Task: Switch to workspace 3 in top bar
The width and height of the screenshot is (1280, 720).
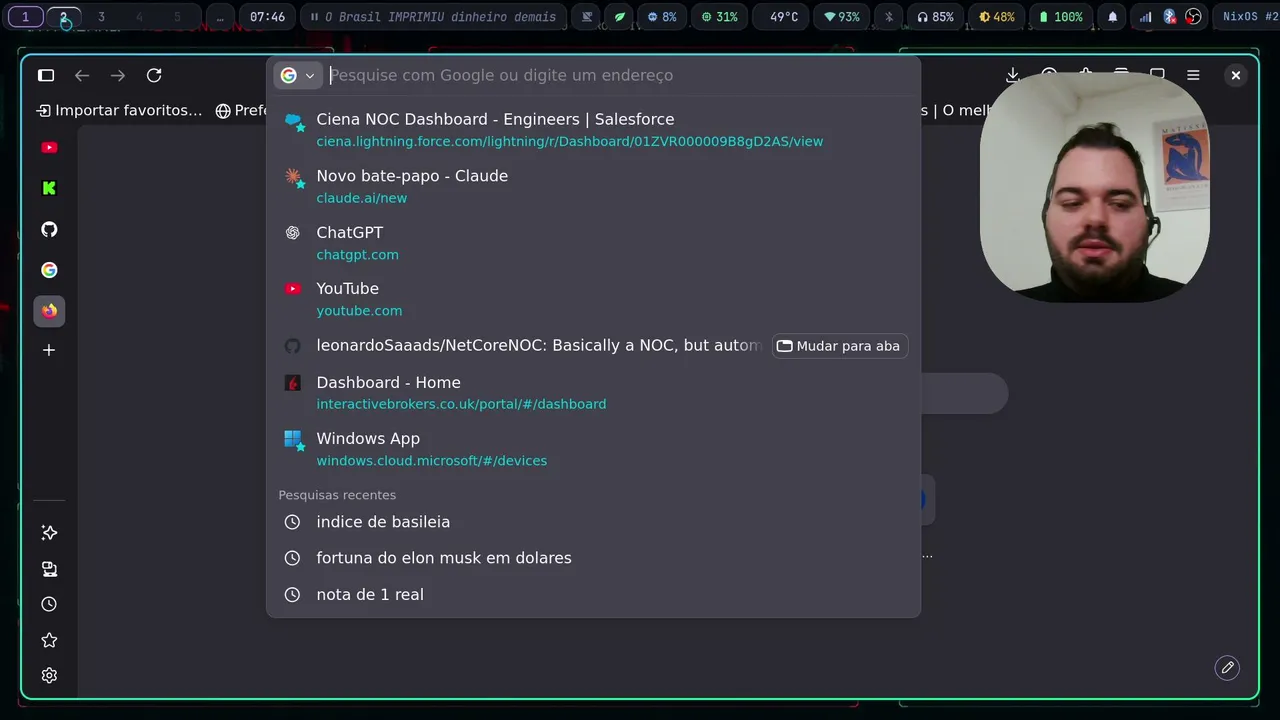Action: 101,17
